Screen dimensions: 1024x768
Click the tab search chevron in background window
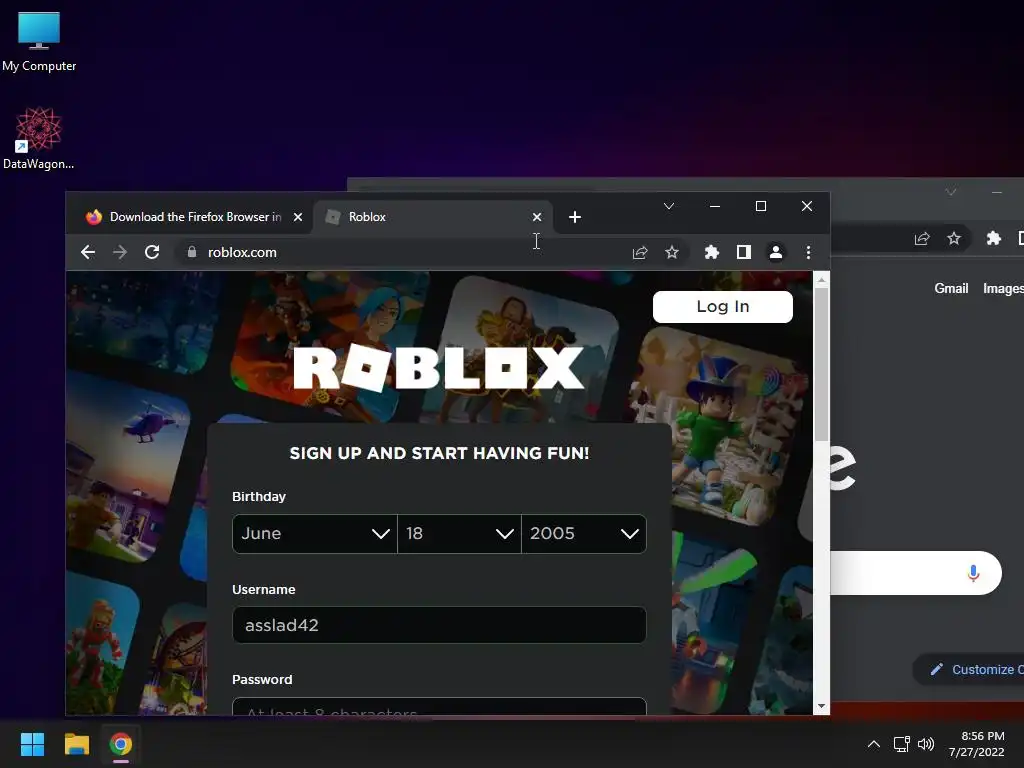tap(951, 192)
